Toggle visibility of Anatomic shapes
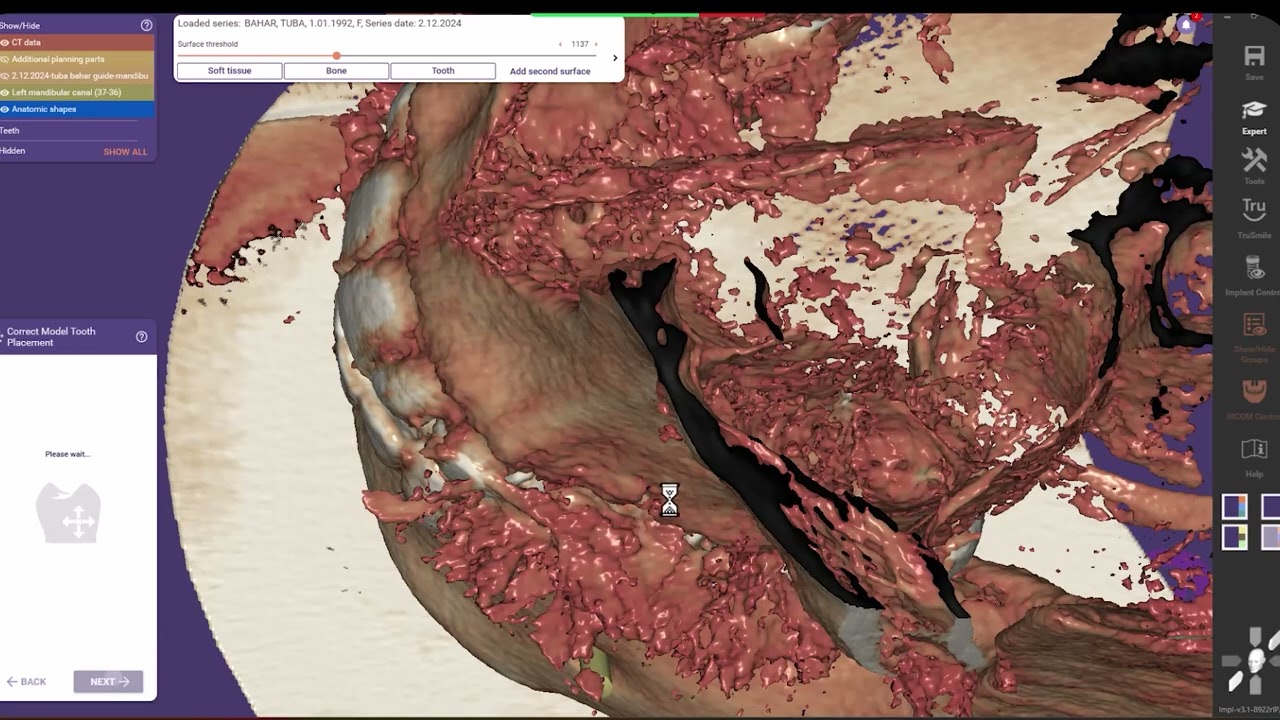 5,109
